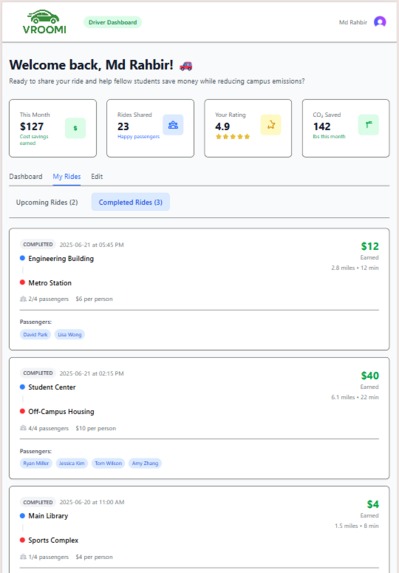
Task: Click the $127 This Month value
Action: [32, 126]
